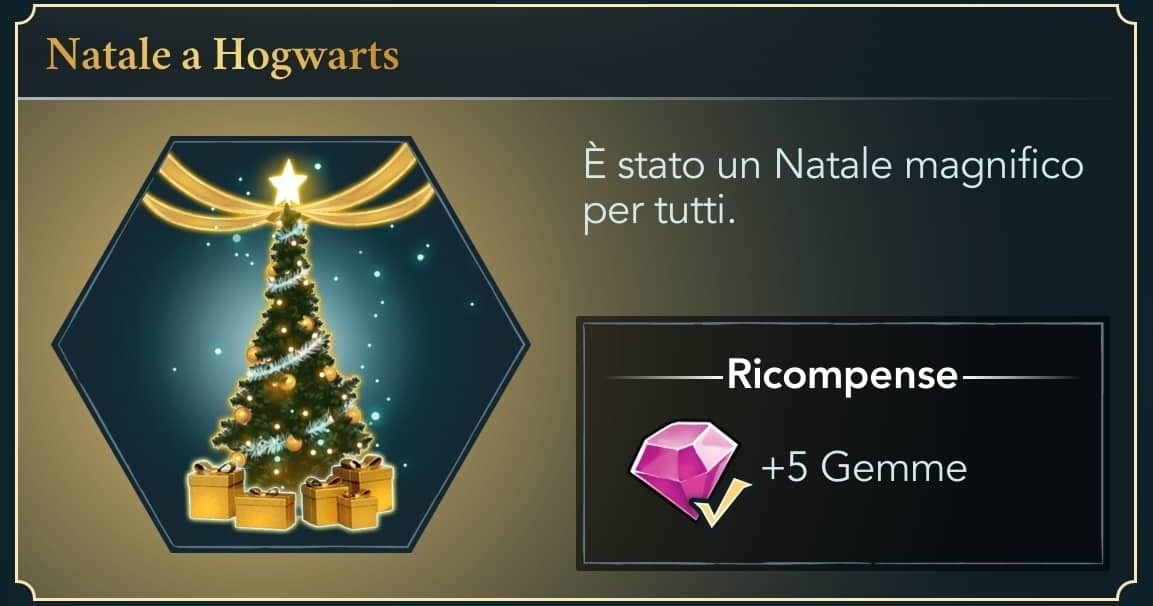
Task: Click the Ricompense header
Action: tap(842, 375)
